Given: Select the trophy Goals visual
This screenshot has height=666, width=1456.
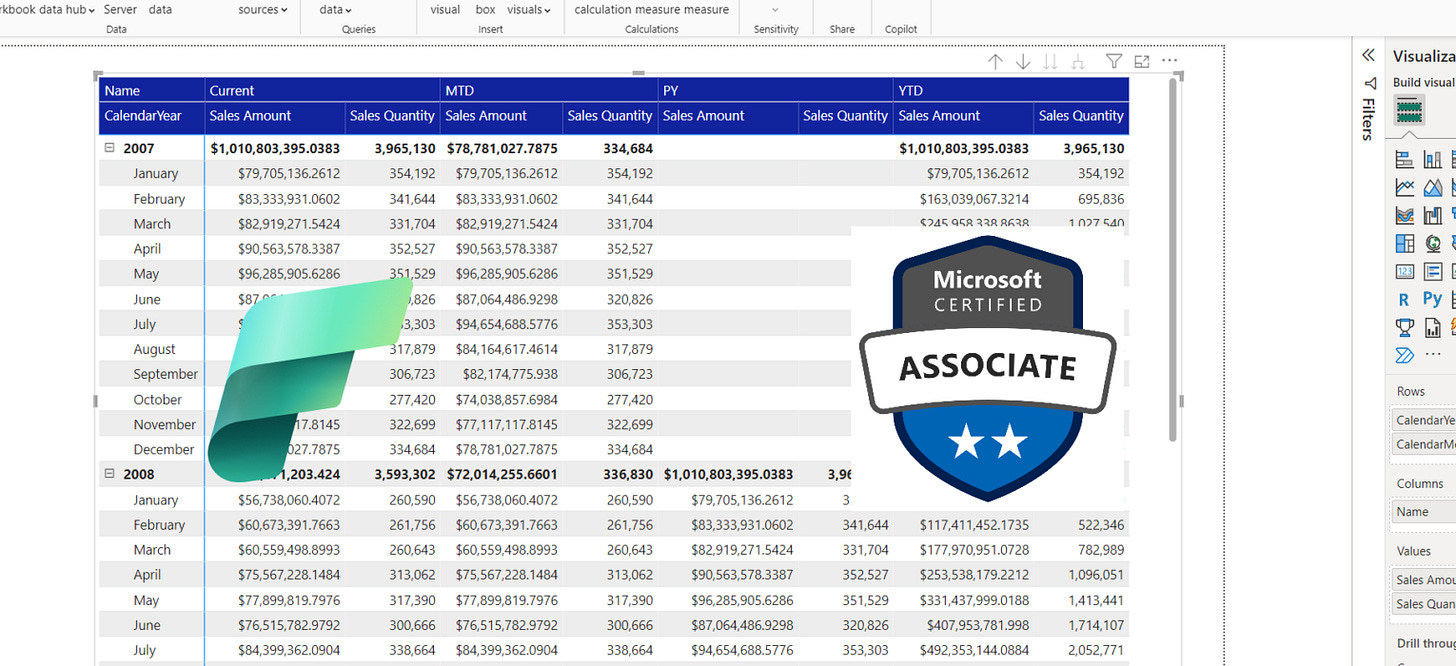Looking at the screenshot, I should pos(1404,327).
